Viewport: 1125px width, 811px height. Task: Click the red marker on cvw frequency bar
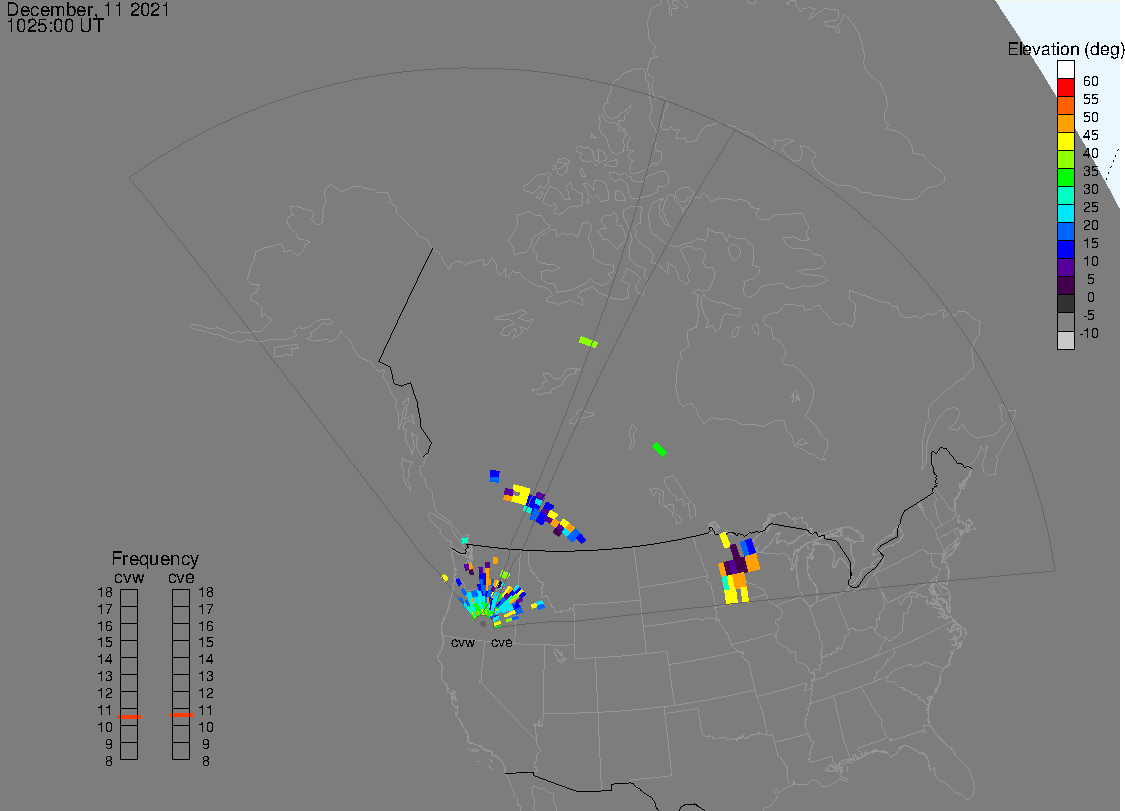coord(129,716)
